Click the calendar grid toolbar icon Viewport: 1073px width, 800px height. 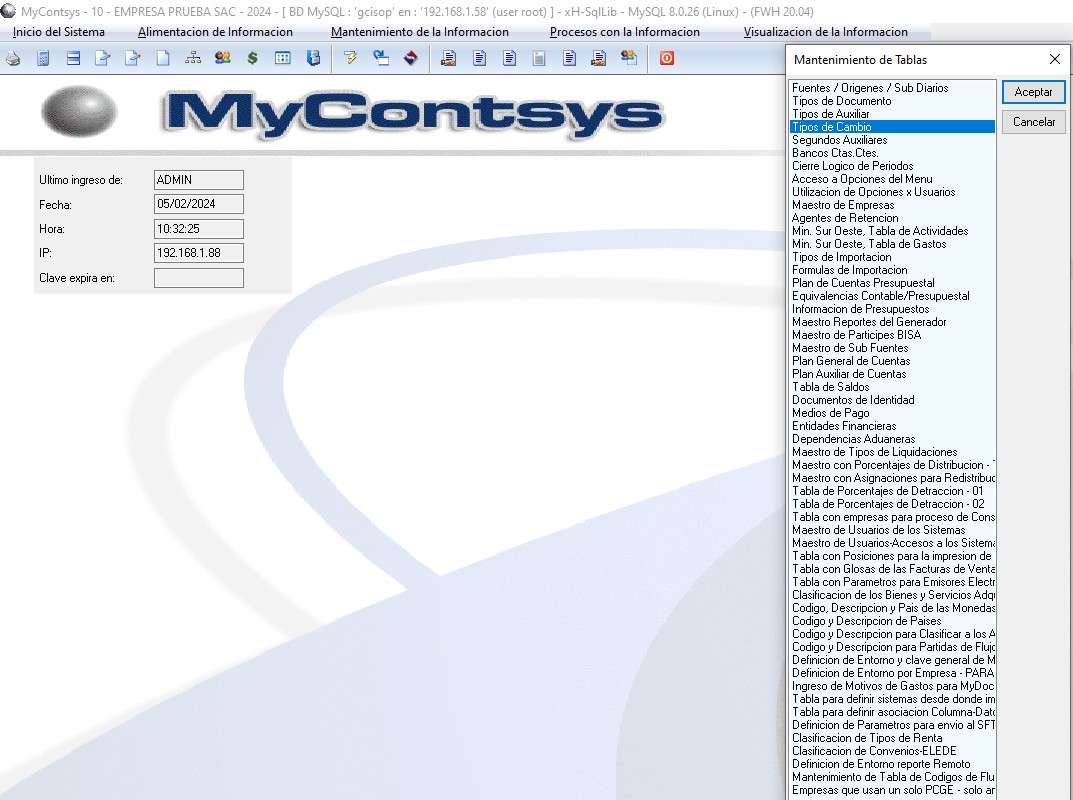pyautogui.click(x=283, y=58)
